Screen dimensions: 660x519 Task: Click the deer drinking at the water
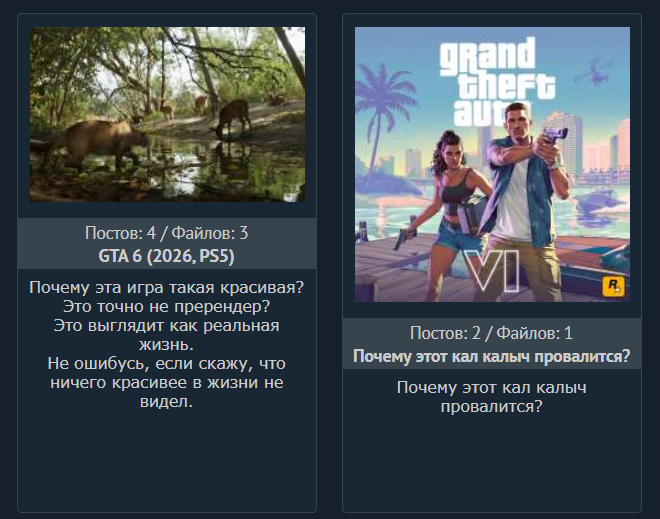[x=232, y=118]
